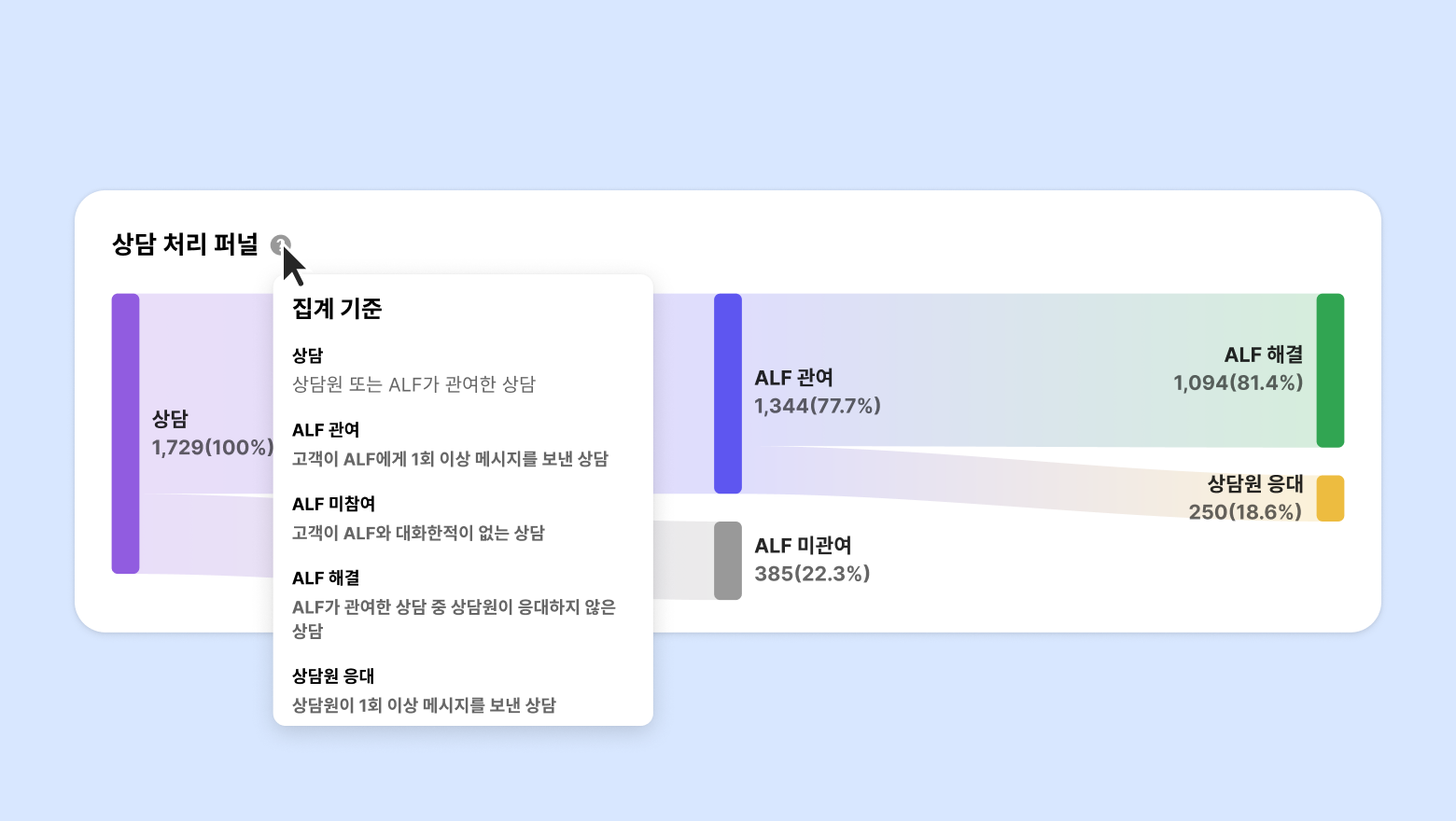Viewport: 1456px width, 821px height.
Task: Click the ALF 미참여 tooltip entry
Action: 418,519
